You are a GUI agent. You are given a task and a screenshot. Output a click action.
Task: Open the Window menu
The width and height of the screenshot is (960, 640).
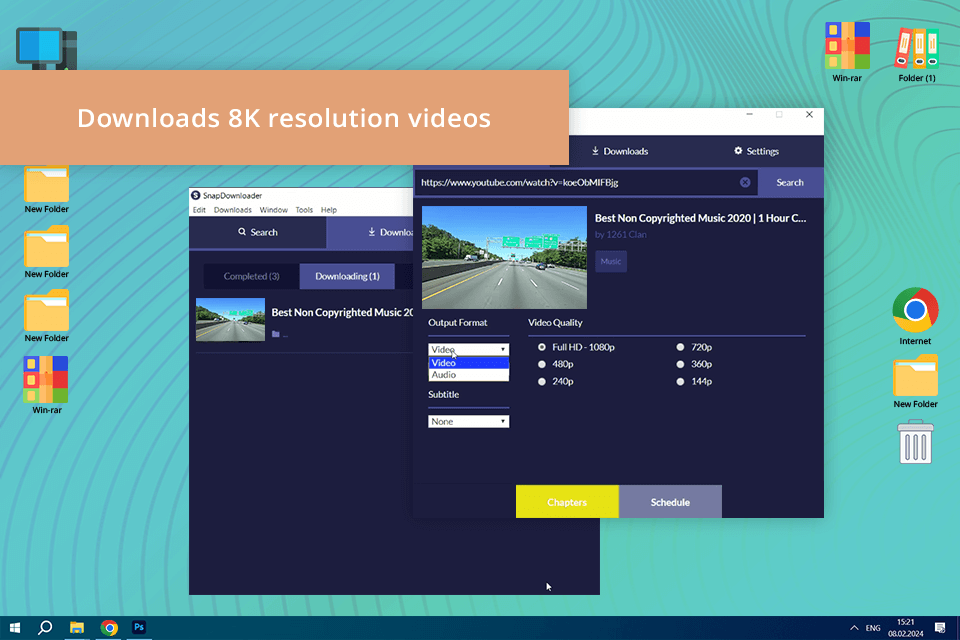coord(274,209)
